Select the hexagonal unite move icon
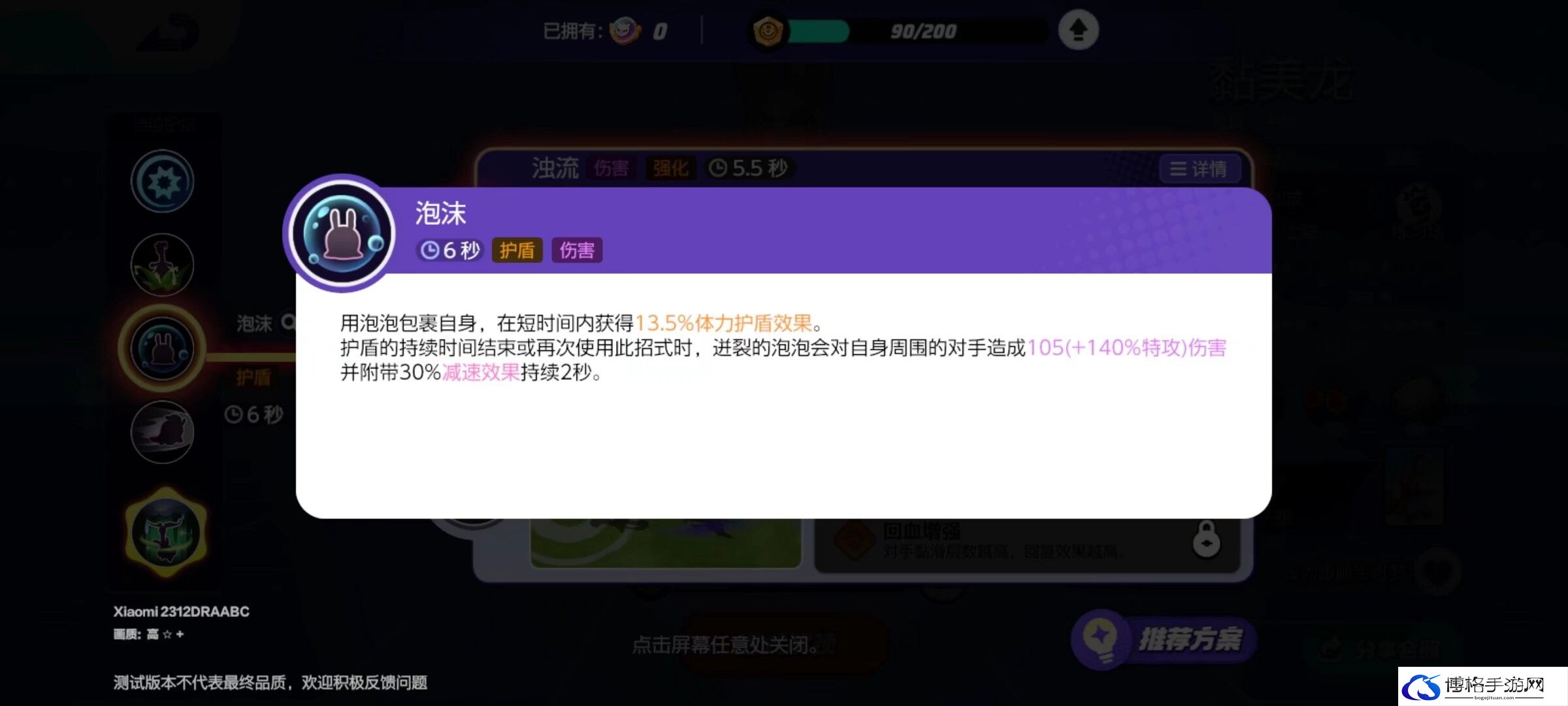The width and height of the screenshot is (1568, 706). (165, 532)
